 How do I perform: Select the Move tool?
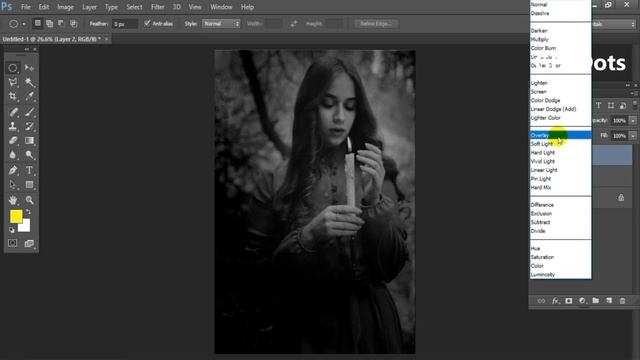29,68
